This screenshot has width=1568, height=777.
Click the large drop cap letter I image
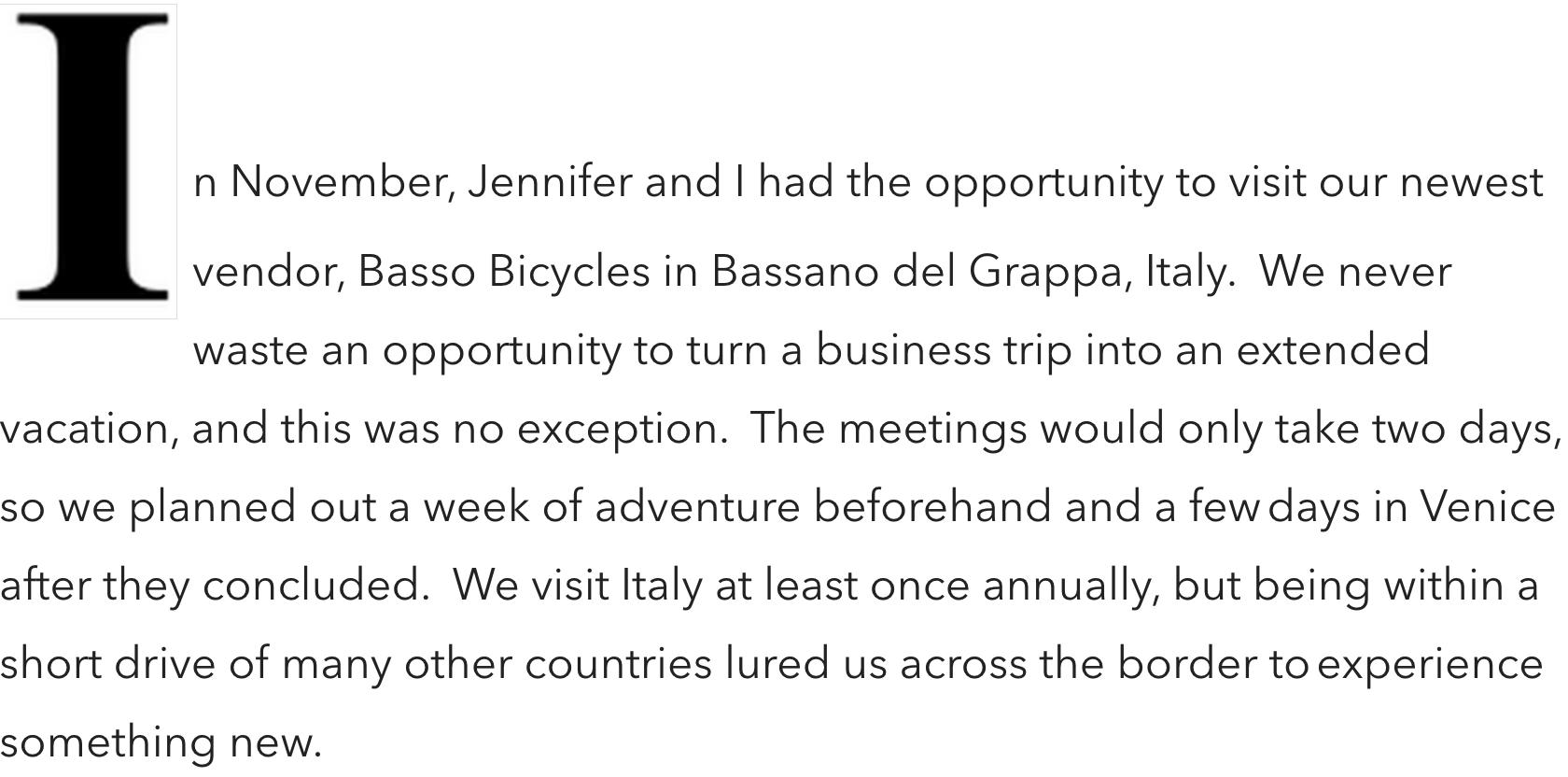(89, 161)
